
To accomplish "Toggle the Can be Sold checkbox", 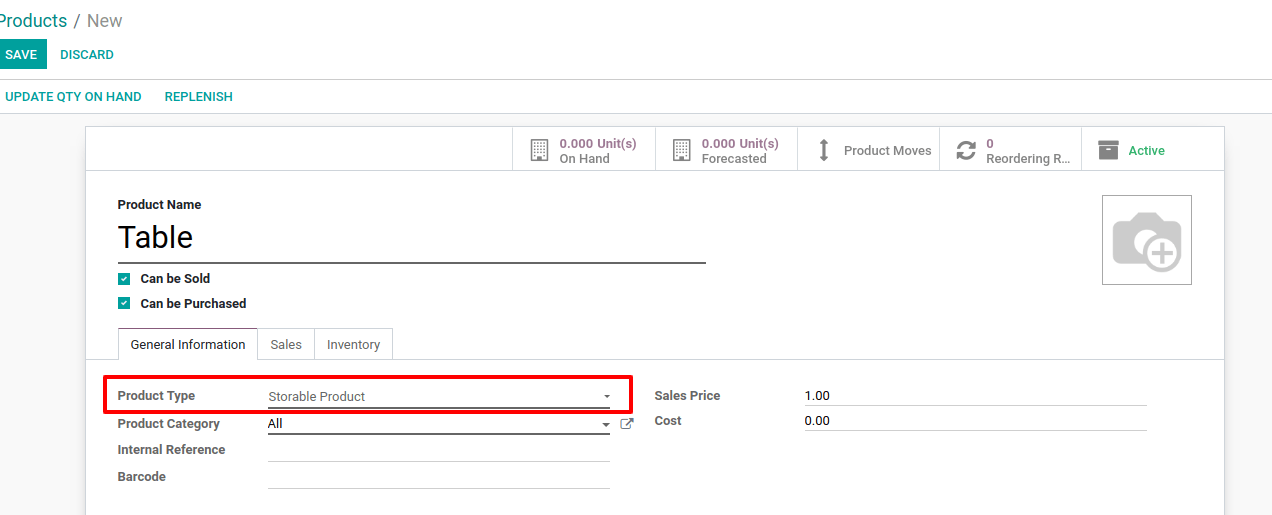I will point(124,279).
